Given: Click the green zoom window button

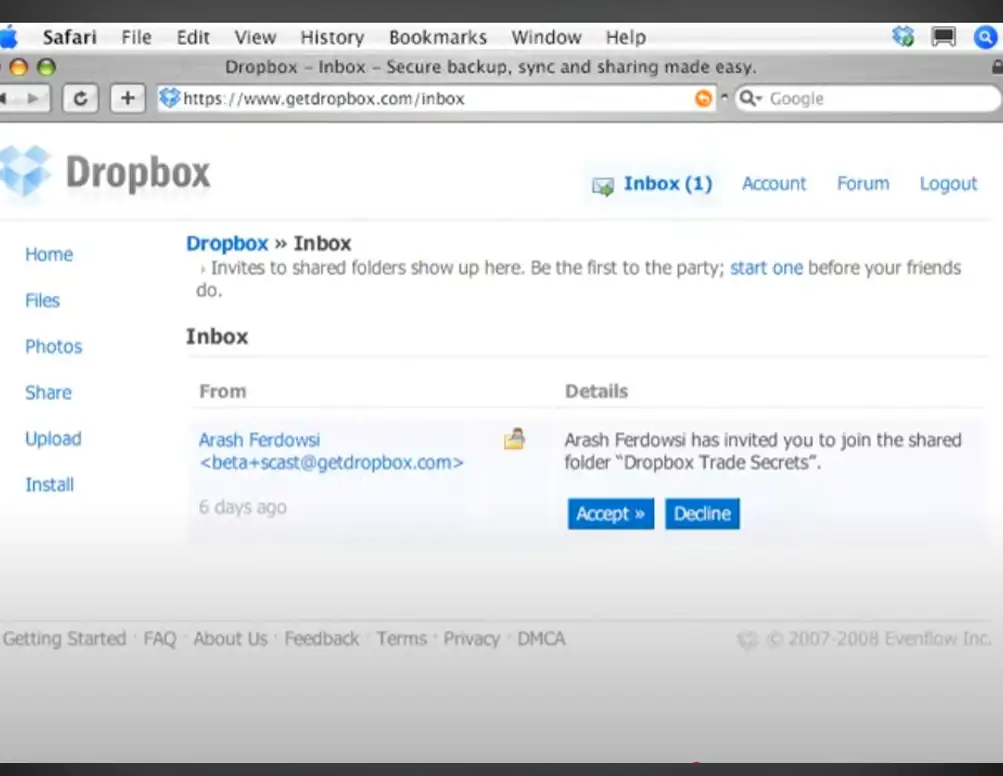Looking at the screenshot, I should [x=46, y=67].
